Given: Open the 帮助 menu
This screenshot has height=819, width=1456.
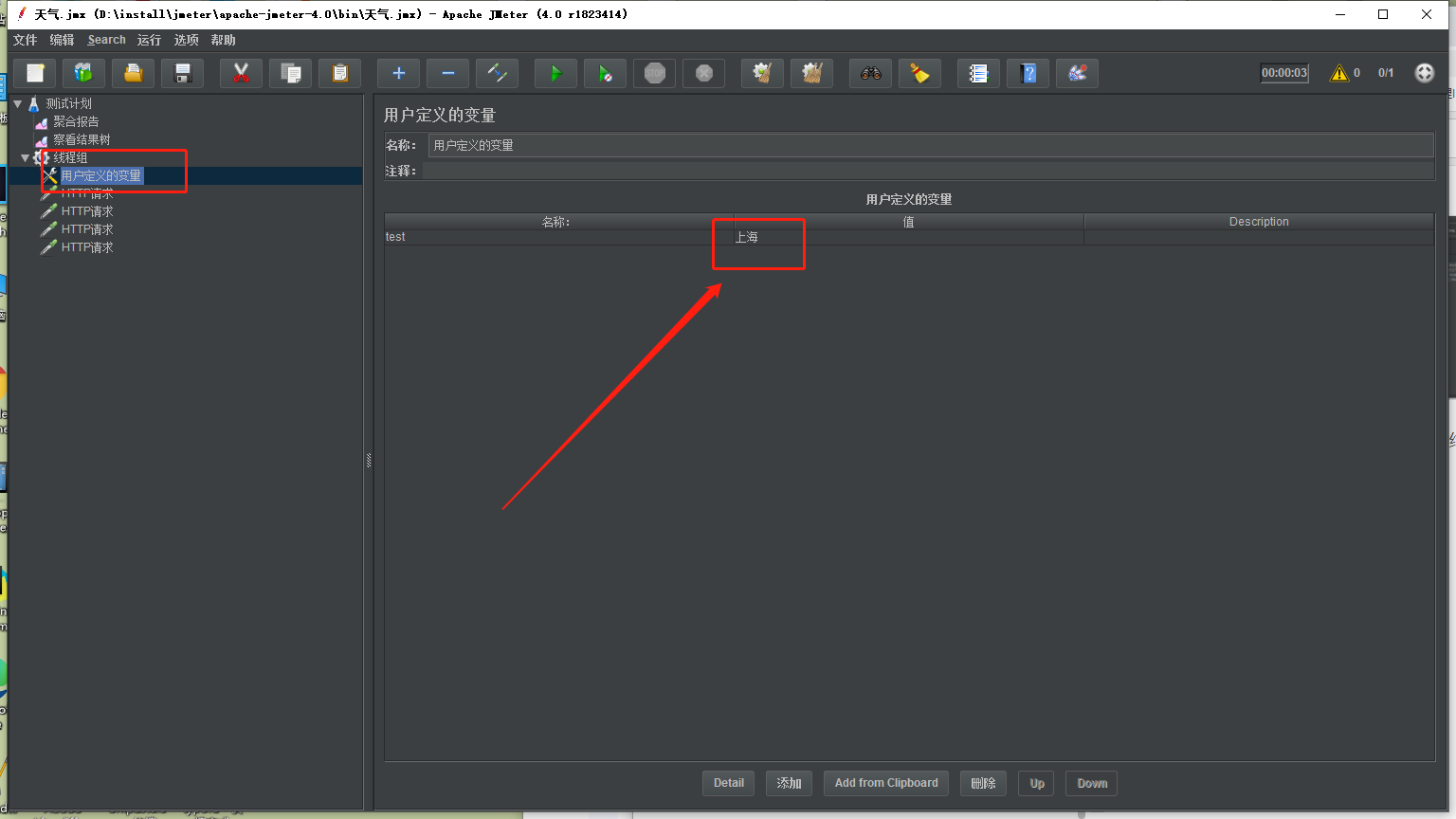Looking at the screenshot, I should pos(223,40).
